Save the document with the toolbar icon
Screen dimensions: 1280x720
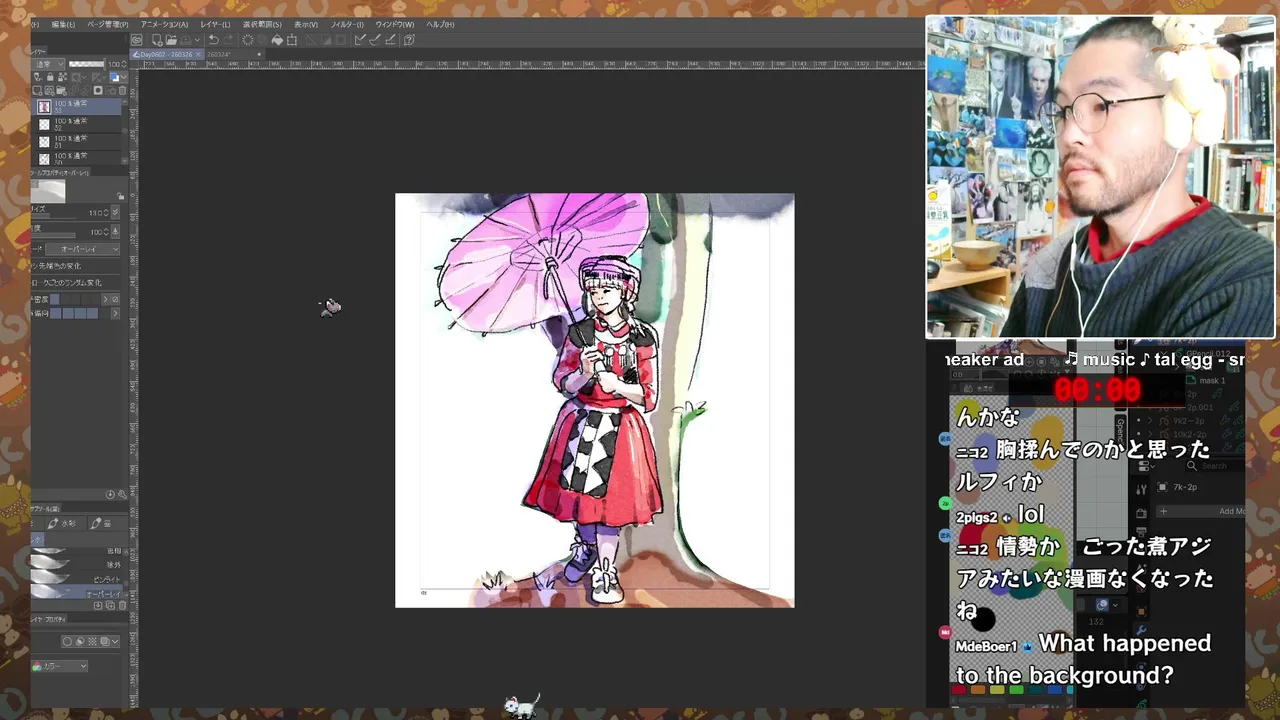pos(187,40)
